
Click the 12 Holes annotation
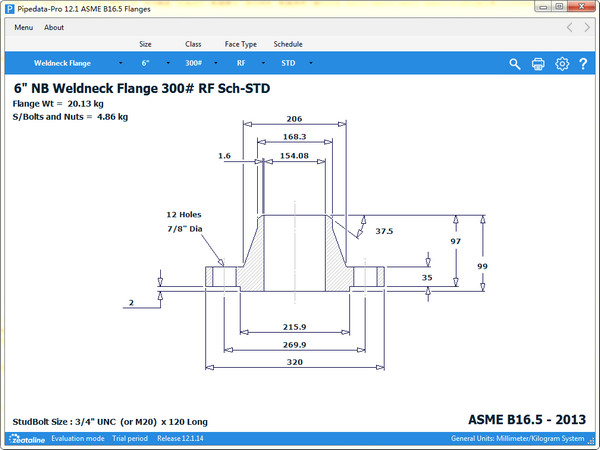tap(184, 215)
